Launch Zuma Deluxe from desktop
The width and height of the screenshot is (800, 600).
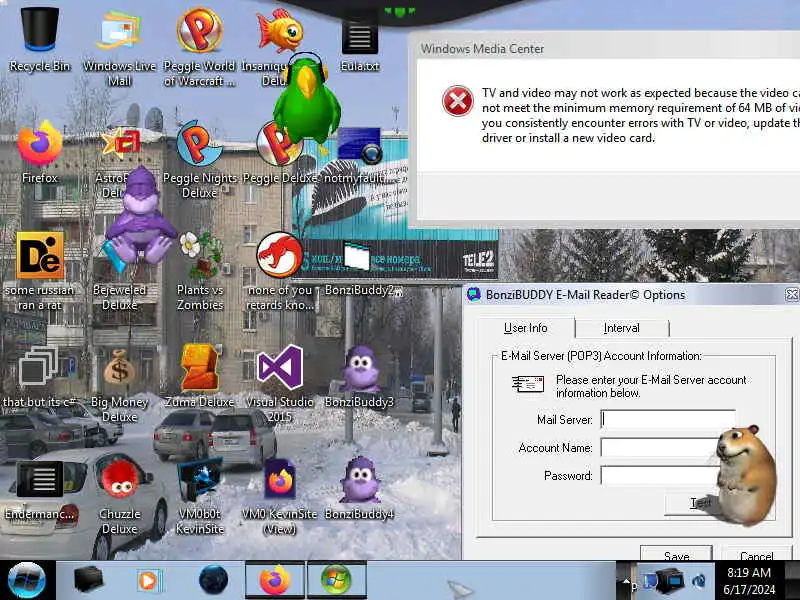pos(199,378)
